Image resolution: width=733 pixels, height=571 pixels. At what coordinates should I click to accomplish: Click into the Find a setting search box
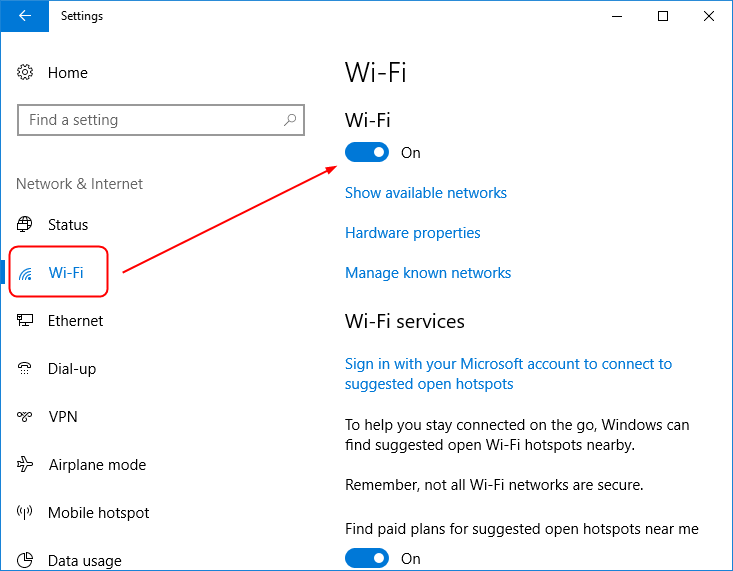[150, 120]
